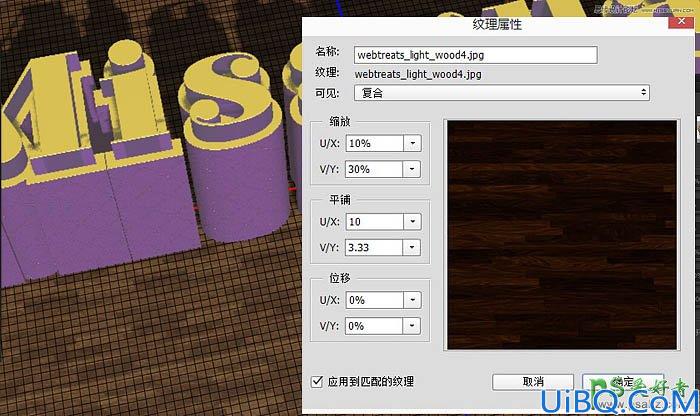Click the 平铺 V/Y 3.33 field

pos(375,248)
